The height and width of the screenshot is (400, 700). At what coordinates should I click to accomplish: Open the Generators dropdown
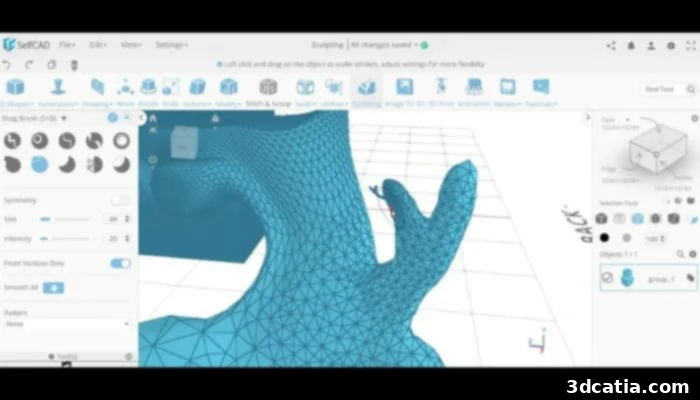[58, 92]
